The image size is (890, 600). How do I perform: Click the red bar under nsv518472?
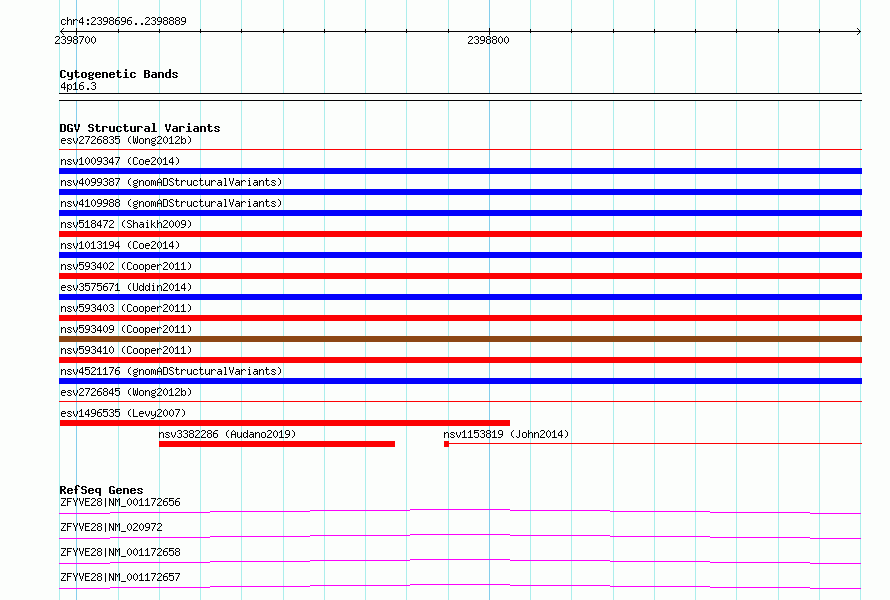460,234
